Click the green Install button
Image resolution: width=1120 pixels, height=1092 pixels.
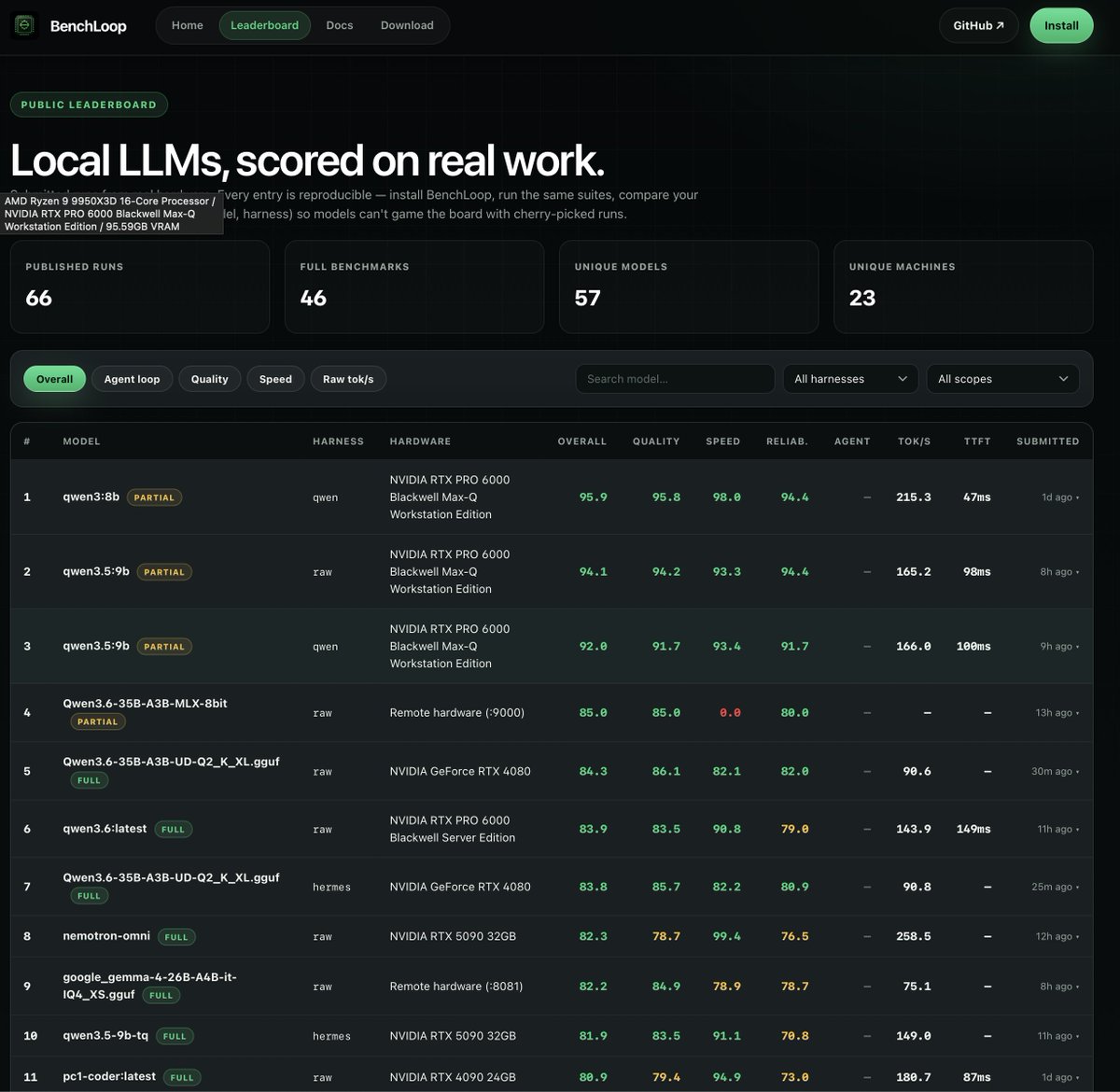click(1061, 25)
